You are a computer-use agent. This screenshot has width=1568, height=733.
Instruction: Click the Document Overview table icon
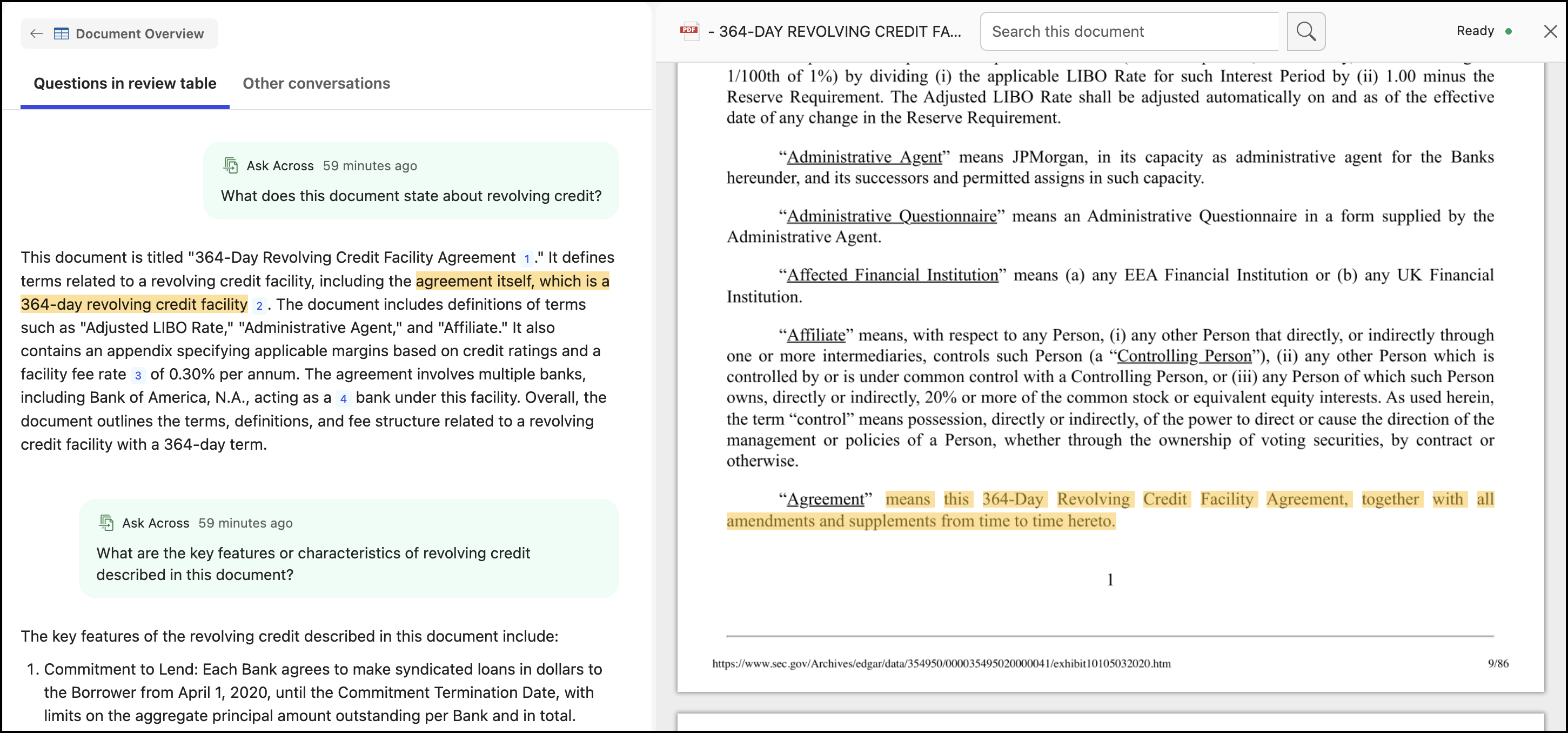point(62,34)
